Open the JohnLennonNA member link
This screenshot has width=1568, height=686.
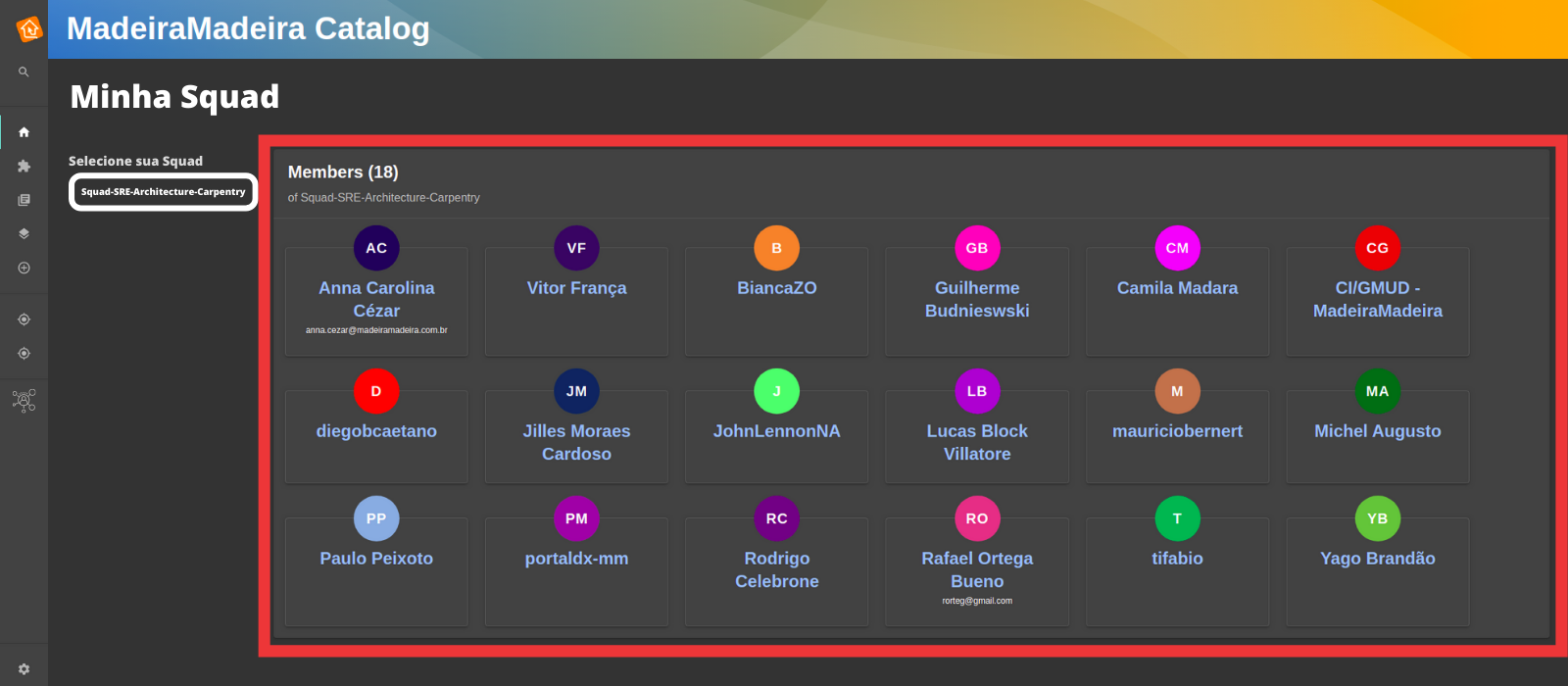click(x=776, y=431)
